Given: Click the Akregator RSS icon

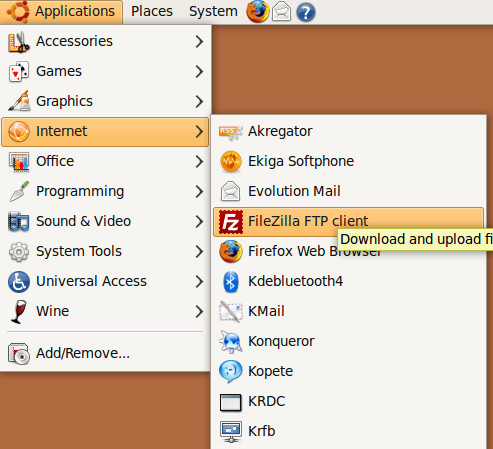Looking at the screenshot, I should pos(230,132).
